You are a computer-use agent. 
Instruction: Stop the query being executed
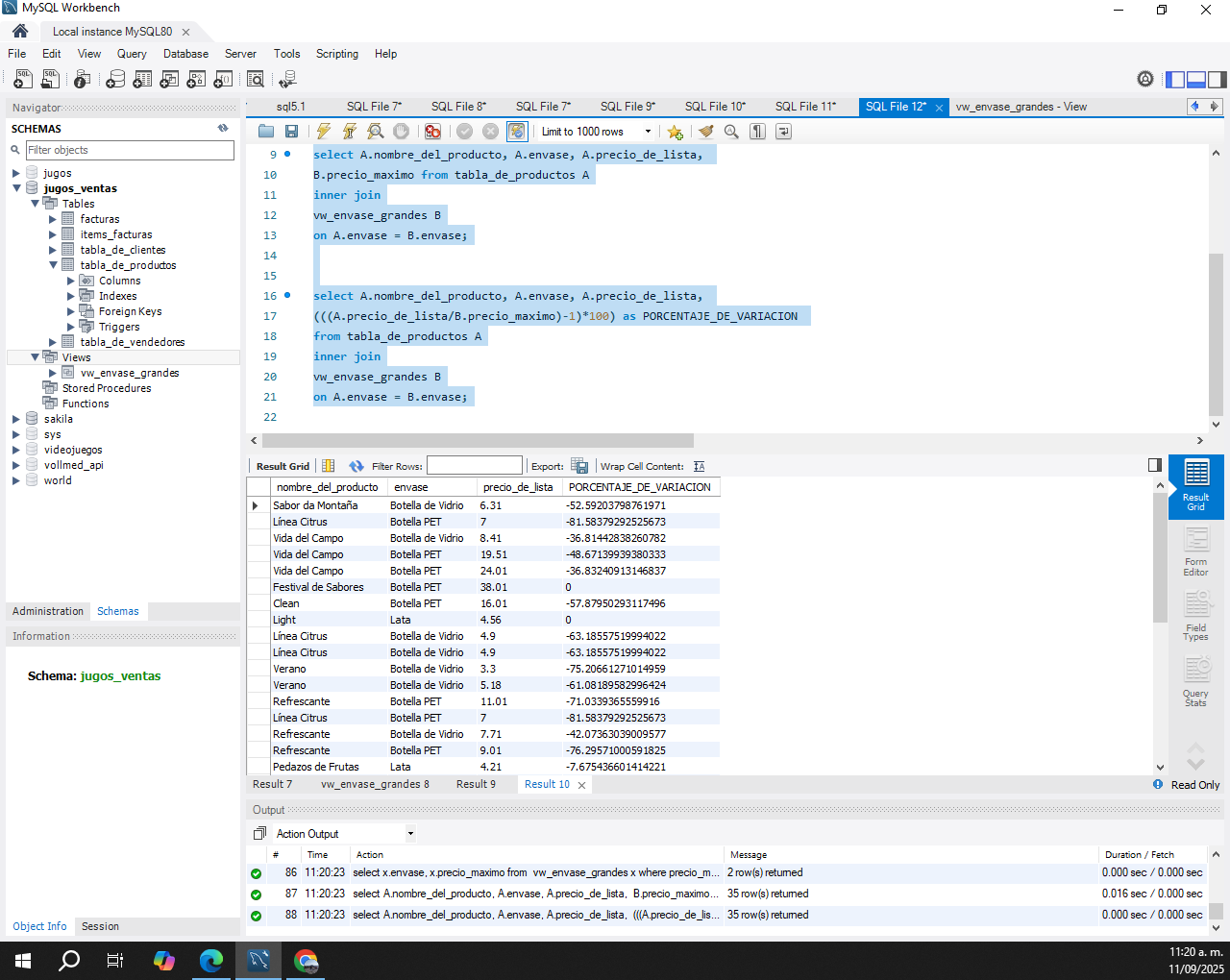tap(402, 132)
